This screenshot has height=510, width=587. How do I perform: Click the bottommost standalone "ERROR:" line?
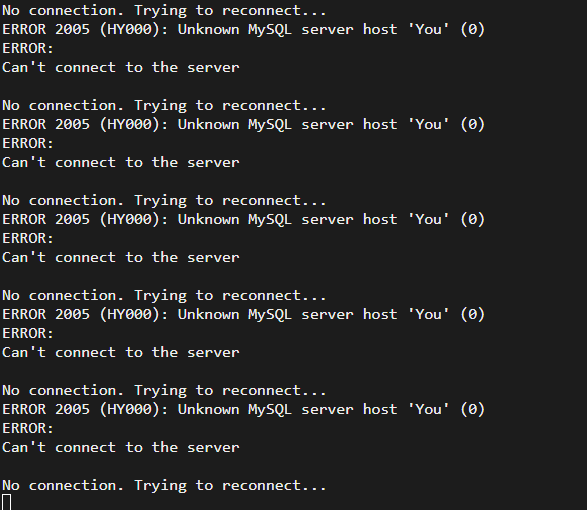(x=28, y=428)
